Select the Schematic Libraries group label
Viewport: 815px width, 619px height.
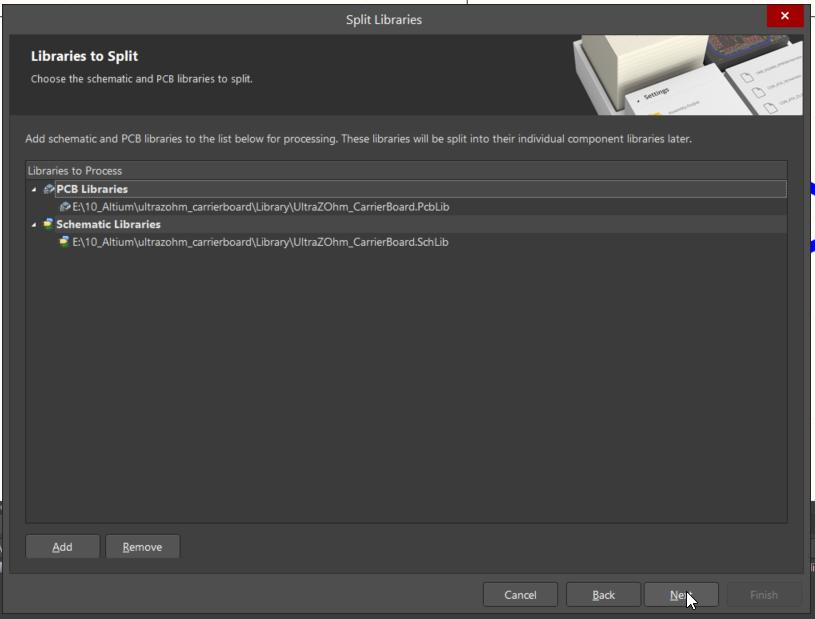[x=109, y=225]
